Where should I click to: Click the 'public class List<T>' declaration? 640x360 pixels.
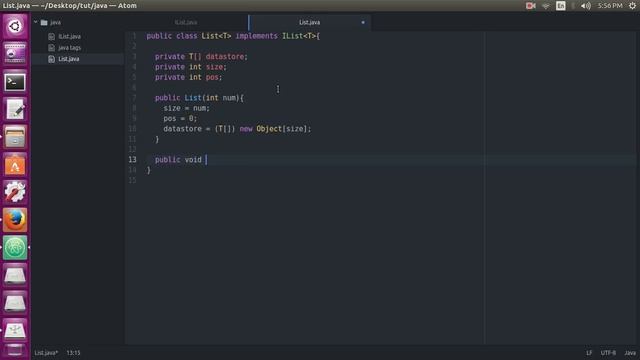pyautogui.click(x=189, y=36)
